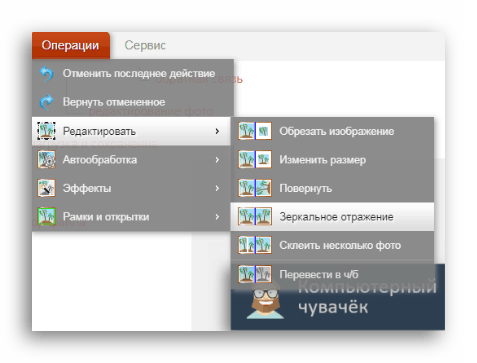Click the редактирование фото link behind menu
Screen dimensions: 477x363
coord(151,111)
